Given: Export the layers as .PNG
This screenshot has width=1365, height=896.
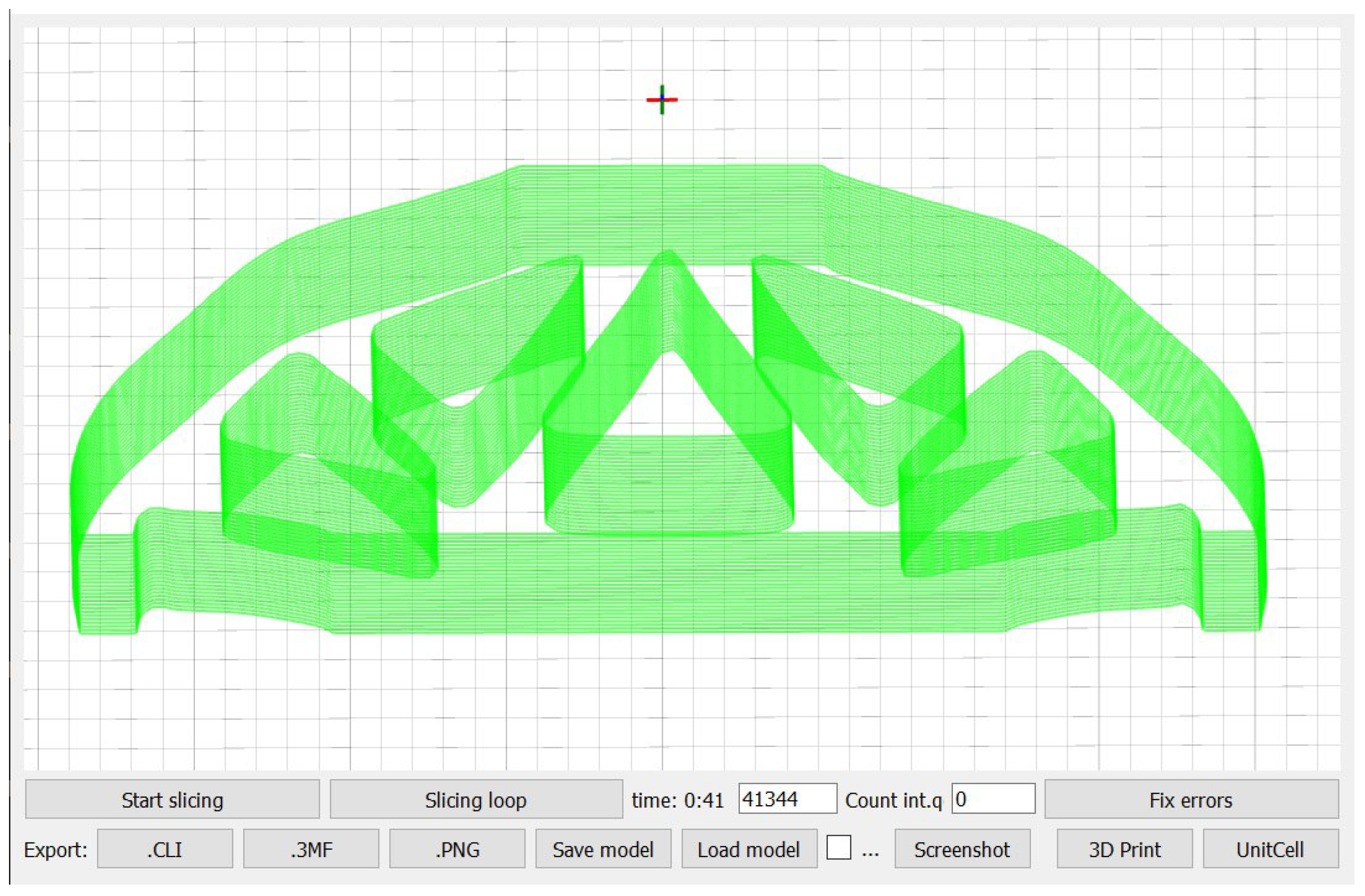Looking at the screenshot, I should click(x=457, y=849).
